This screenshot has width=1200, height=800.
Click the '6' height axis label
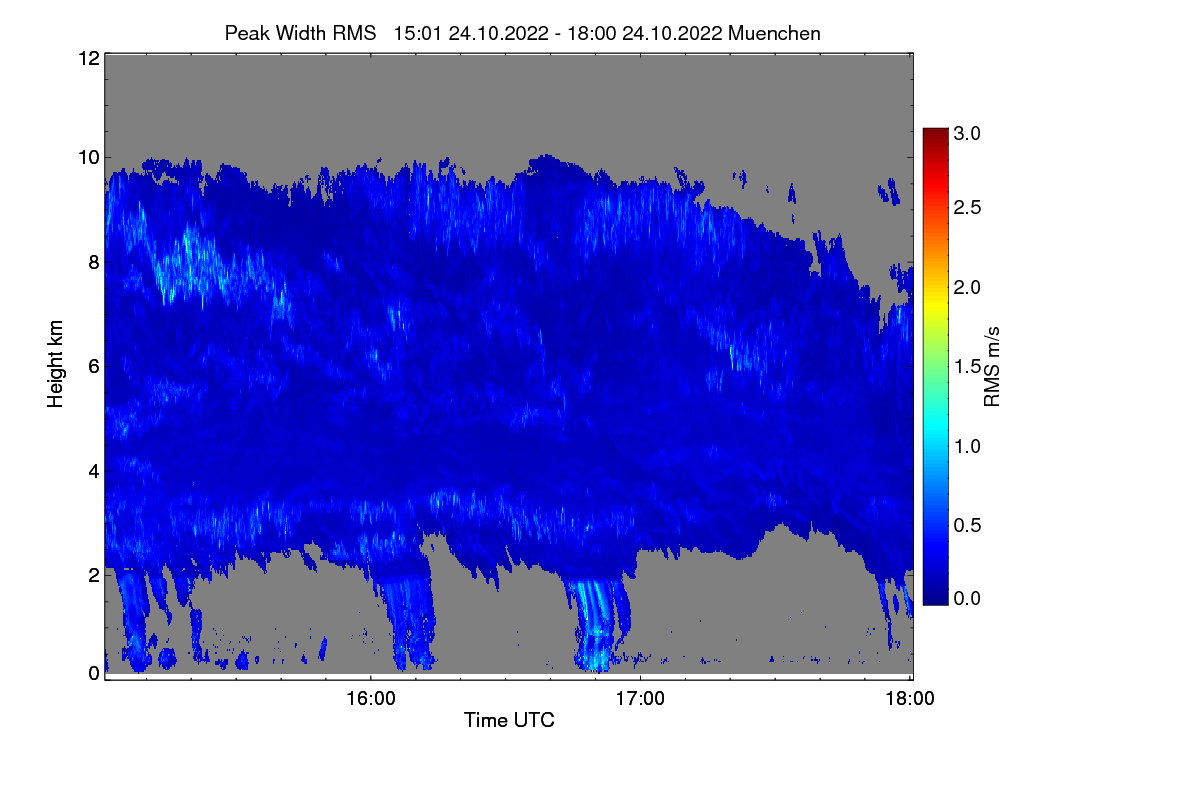point(93,367)
